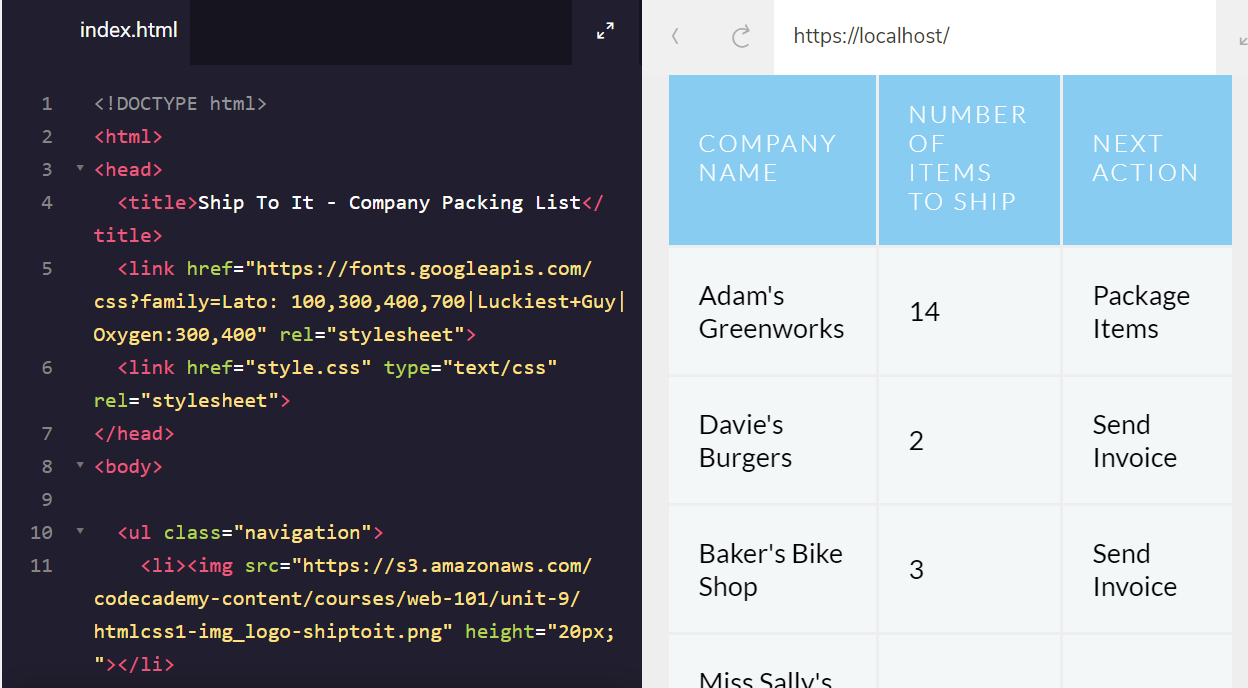Viewport: 1248px width, 688px height.
Task: Collapse the body element code fold
Action: pyautogui.click(x=78, y=466)
